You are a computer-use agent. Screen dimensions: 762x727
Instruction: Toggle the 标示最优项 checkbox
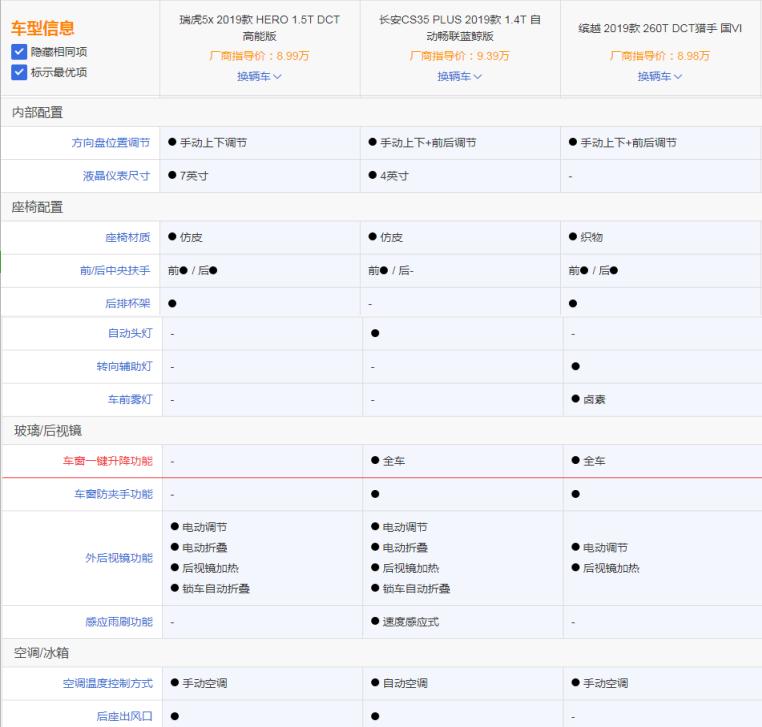(x=19, y=72)
